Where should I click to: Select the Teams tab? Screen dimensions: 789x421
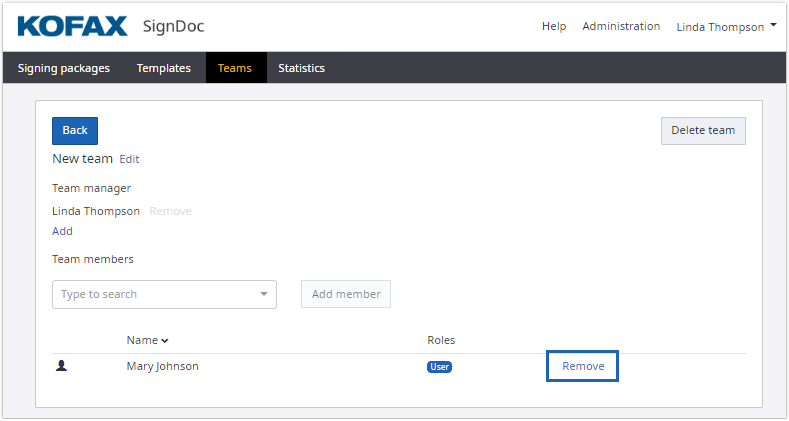tap(235, 68)
